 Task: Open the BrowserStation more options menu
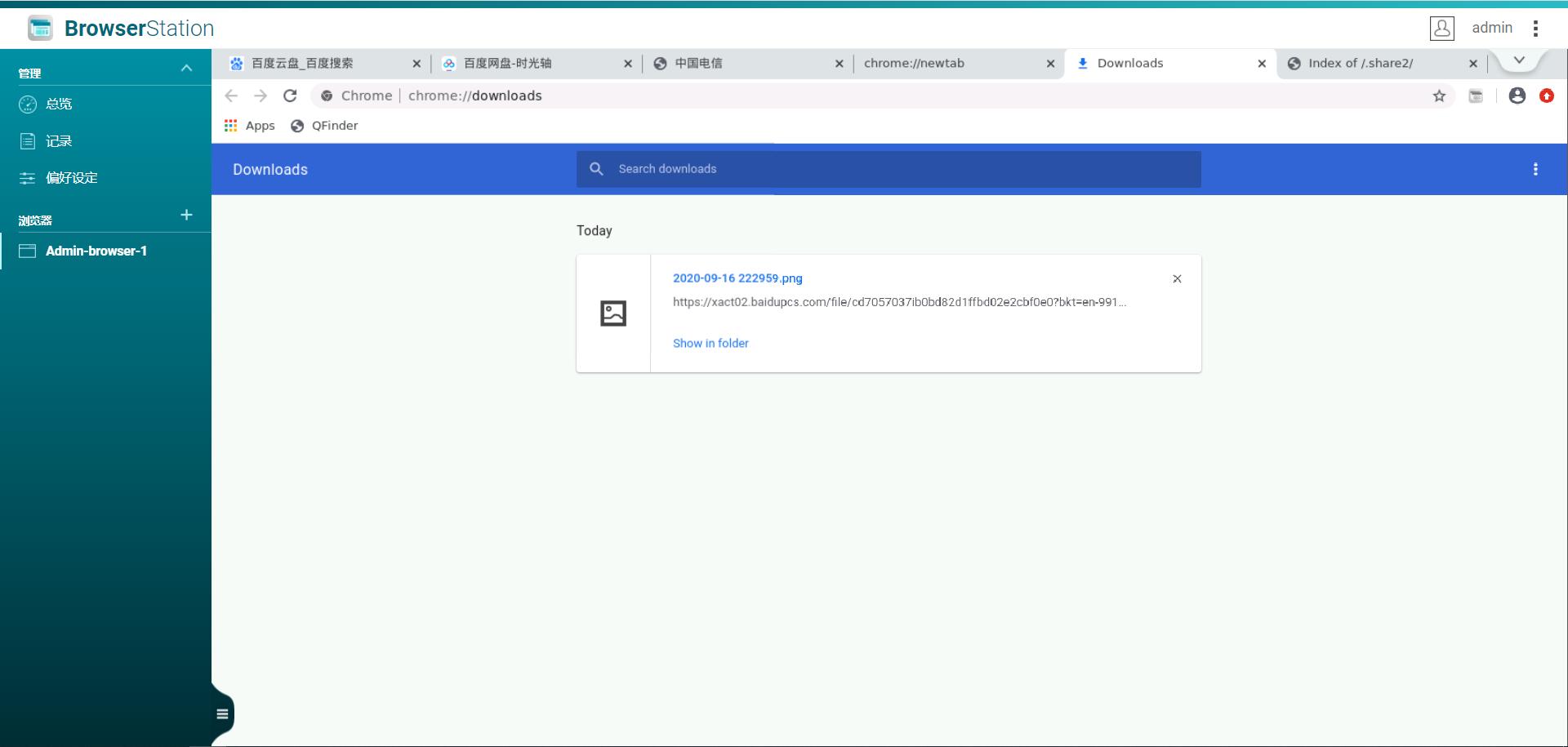[x=1535, y=29]
